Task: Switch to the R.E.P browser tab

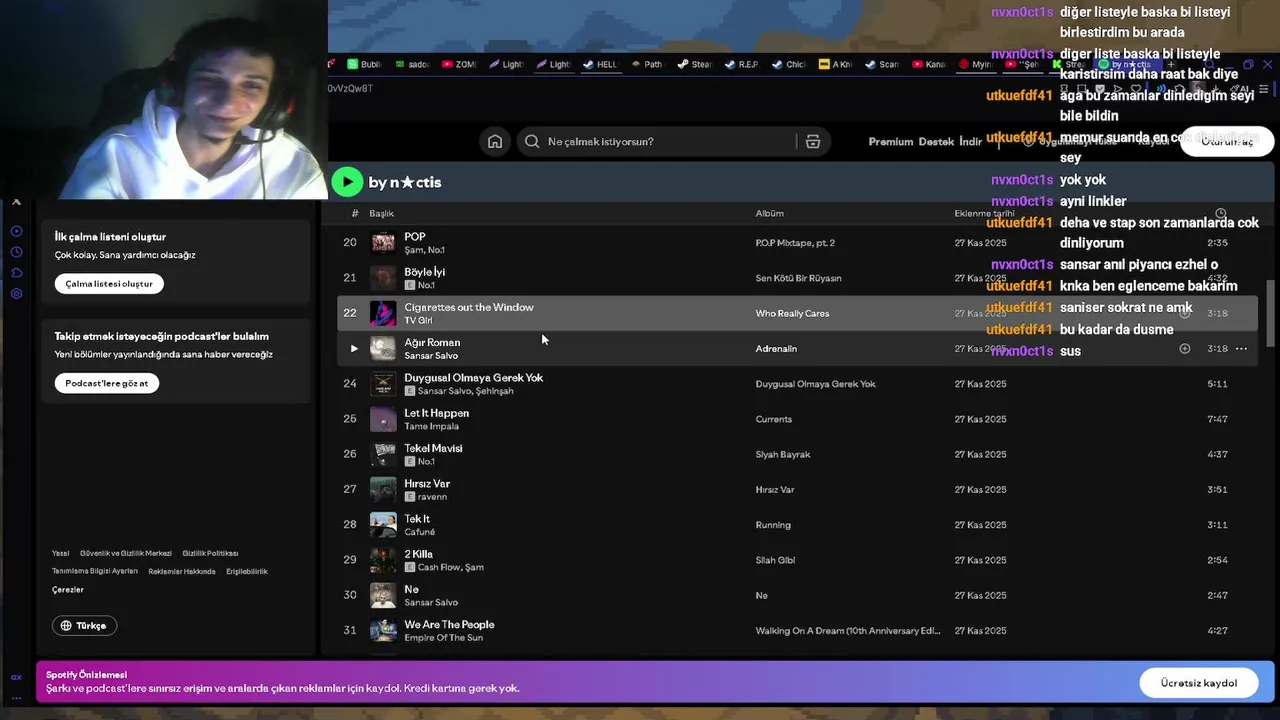Action: (741, 64)
